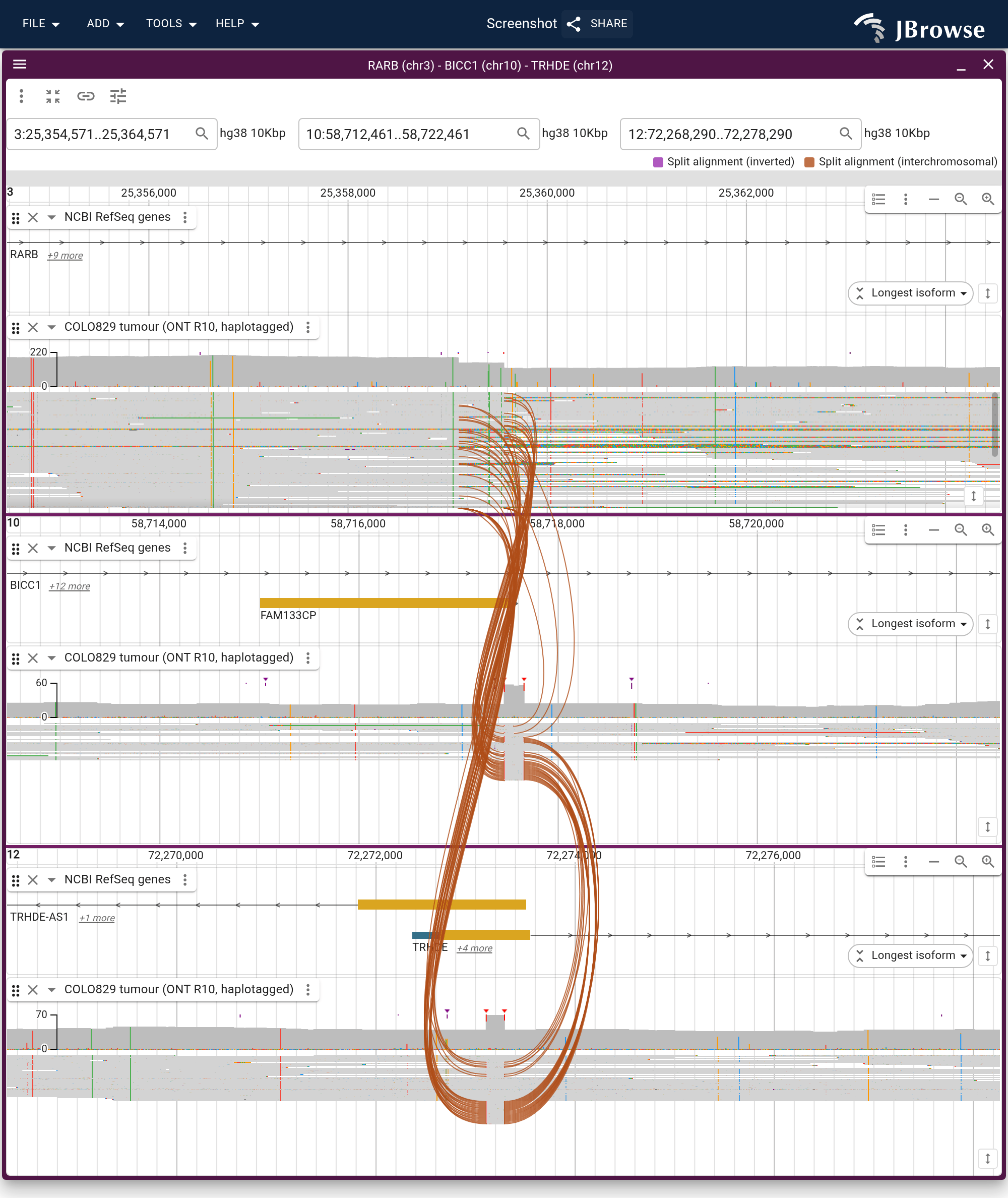Zoom in on the chr3 view

[x=988, y=200]
